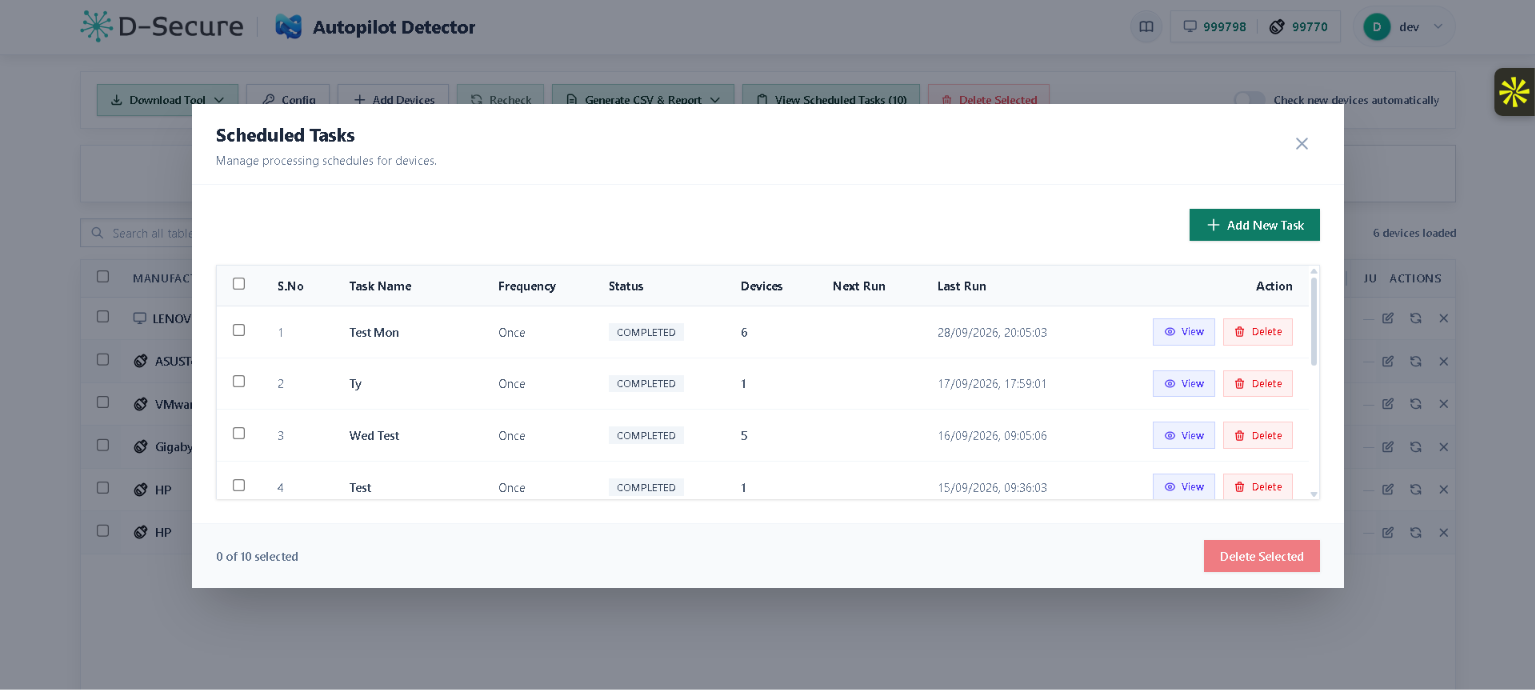Tick the checkbox for task Test Mon
The height and width of the screenshot is (690, 1535).
click(x=239, y=330)
